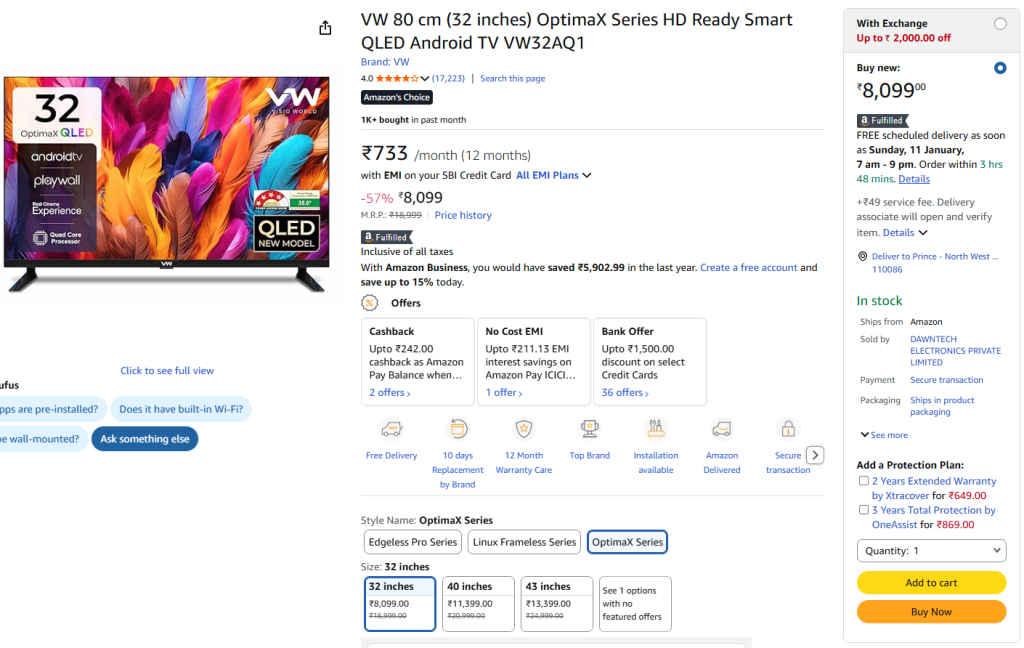Click the share icon above the product image
1024x648 pixels.
(325, 28)
